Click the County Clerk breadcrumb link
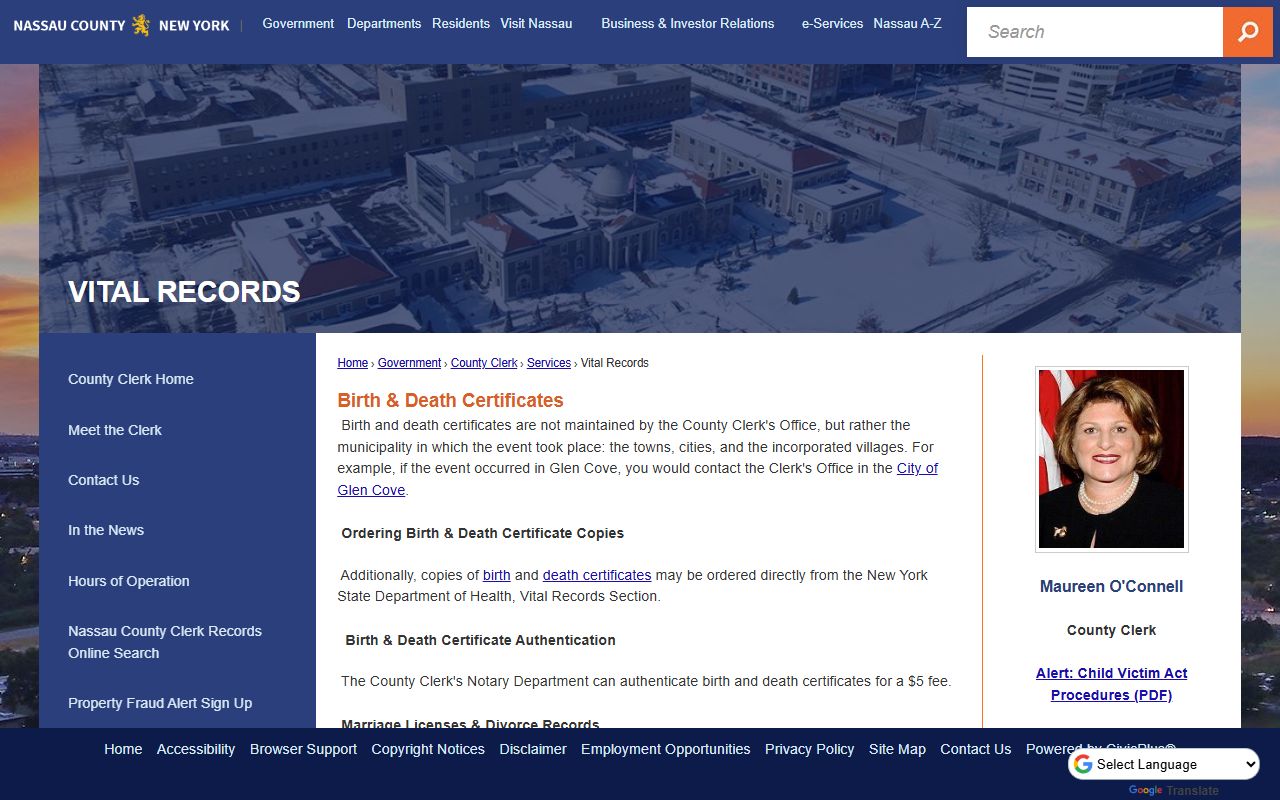This screenshot has height=800, width=1280. [x=484, y=363]
